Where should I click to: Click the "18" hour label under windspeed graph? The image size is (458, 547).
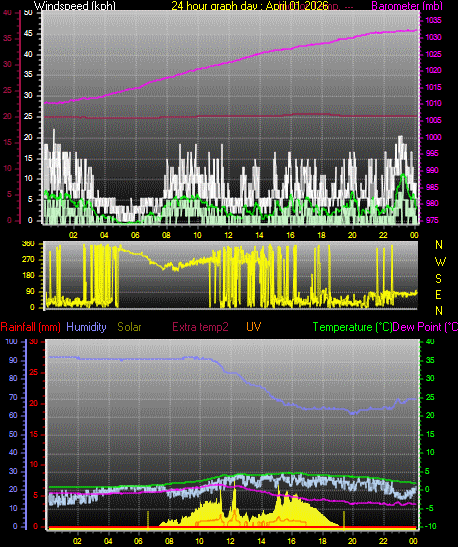[x=321, y=235]
